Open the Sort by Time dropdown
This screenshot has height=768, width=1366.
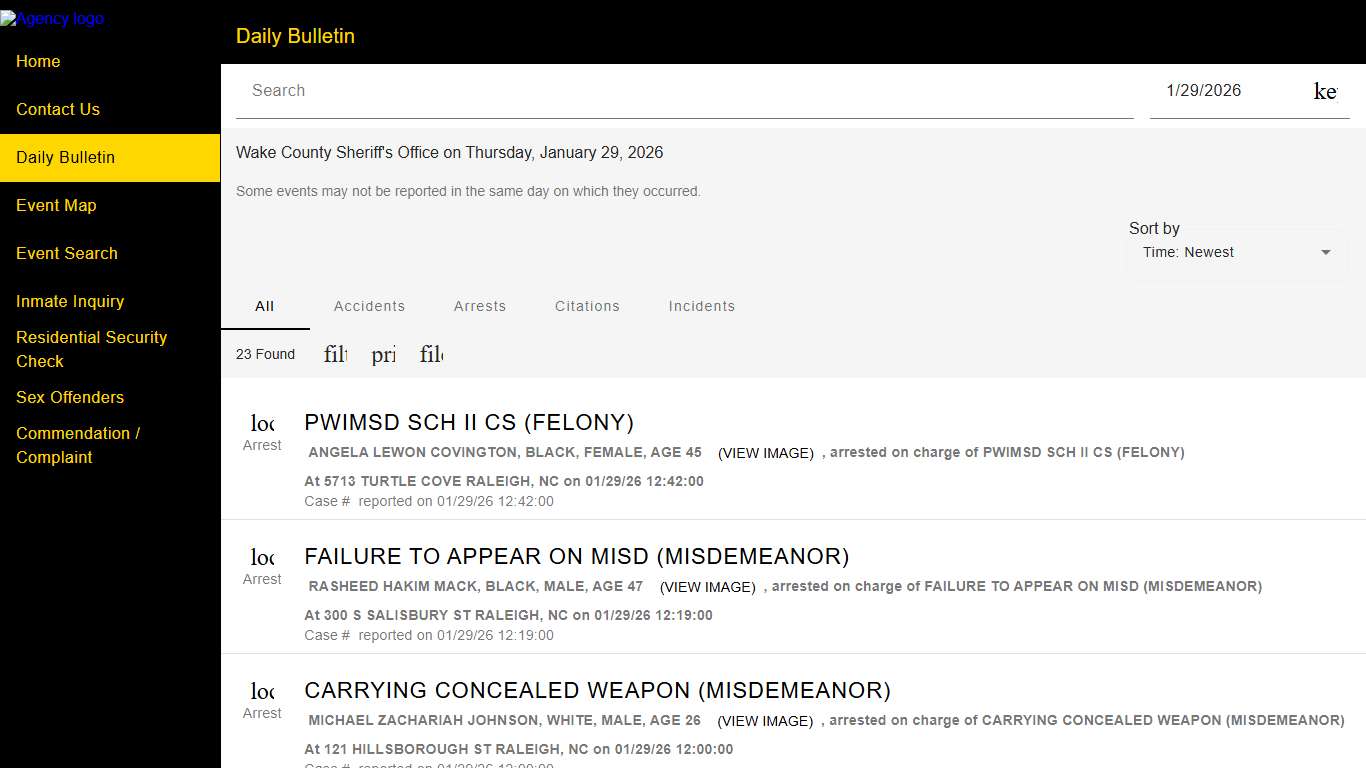[x=1236, y=252]
